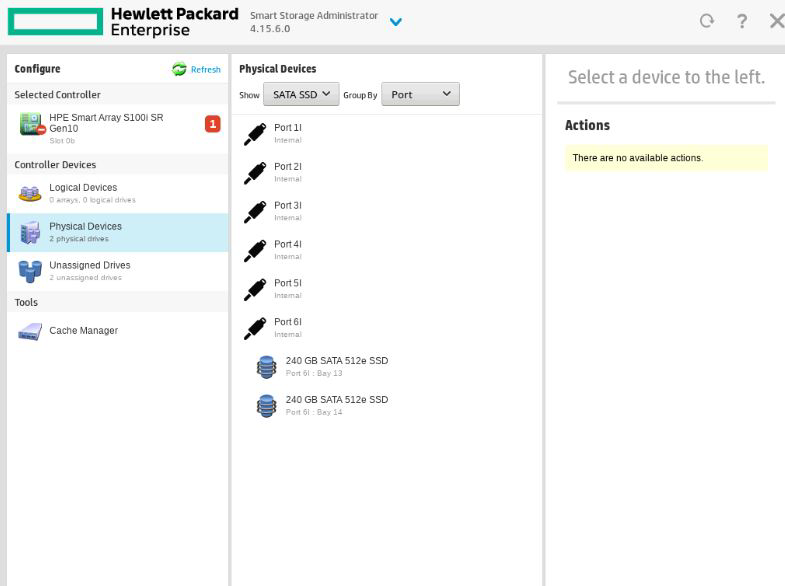Viewport: 785px width, 586px height.
Task: Select Physical Devices in the sidebar
Action: (x=85, y=227)
